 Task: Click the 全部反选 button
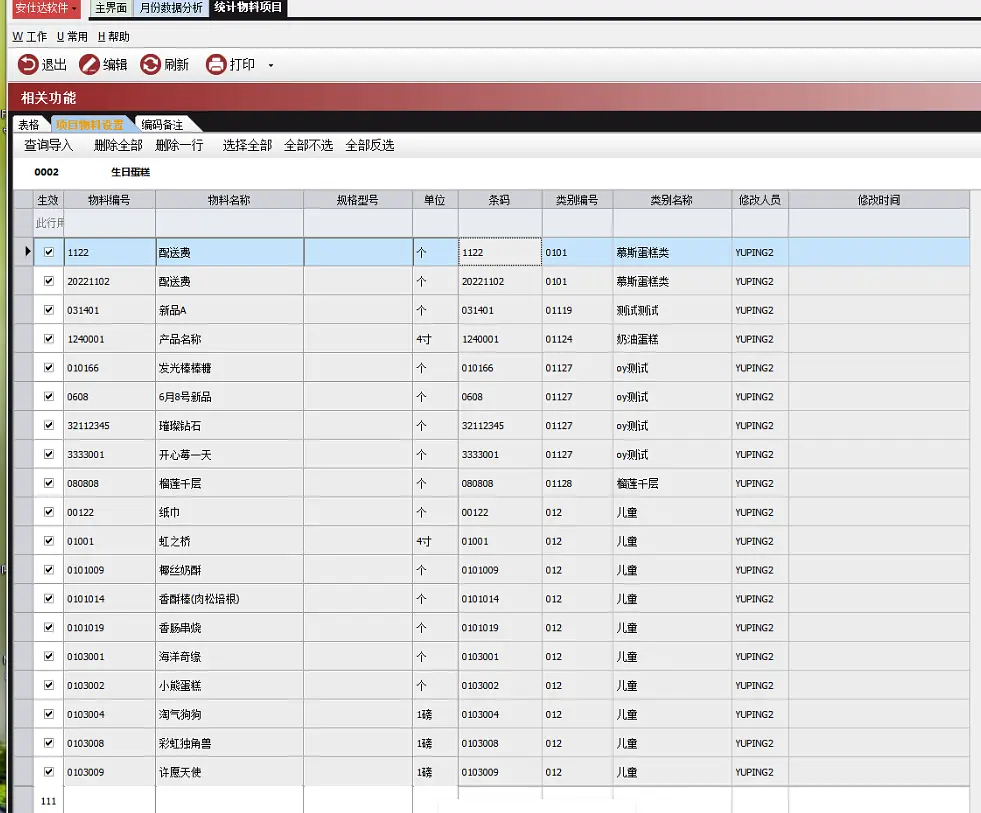tap(370, 145)
